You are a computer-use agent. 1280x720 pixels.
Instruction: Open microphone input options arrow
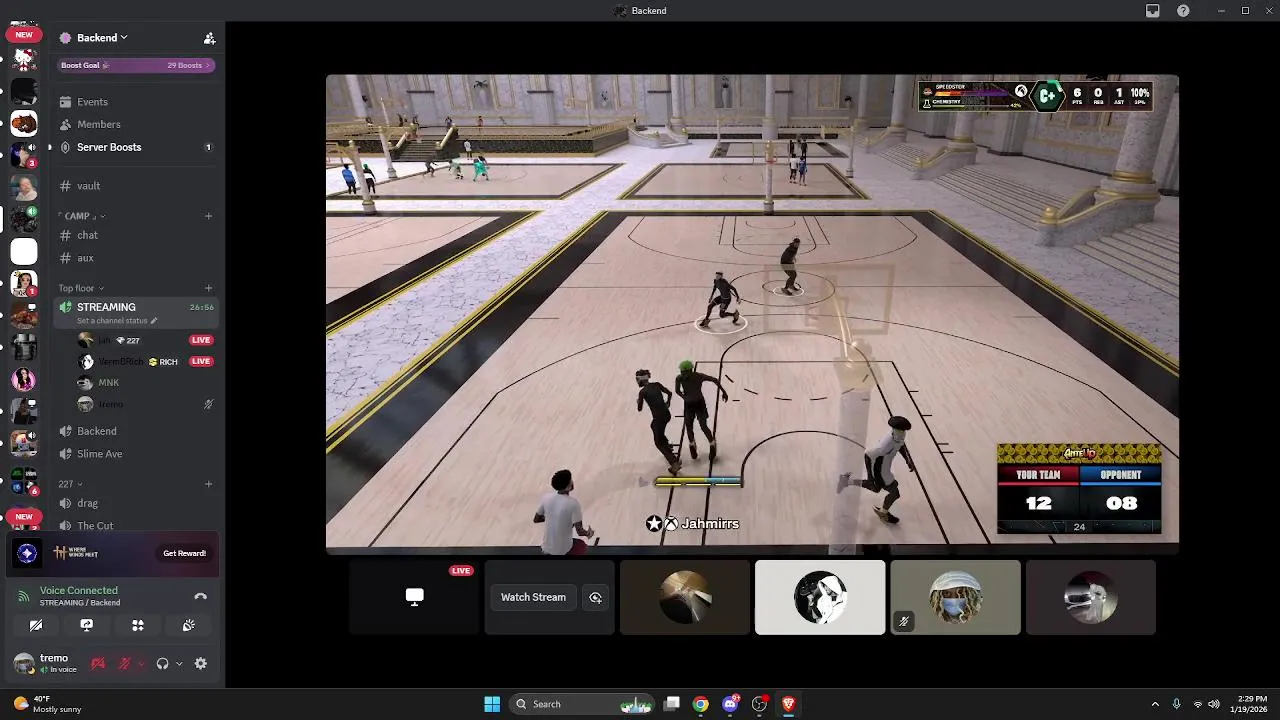point(141,663)
